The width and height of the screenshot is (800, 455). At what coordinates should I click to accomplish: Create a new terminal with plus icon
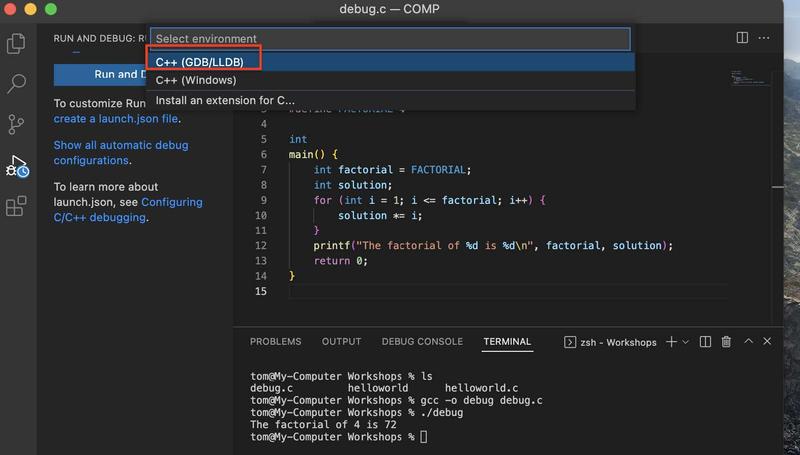point(671,342)
